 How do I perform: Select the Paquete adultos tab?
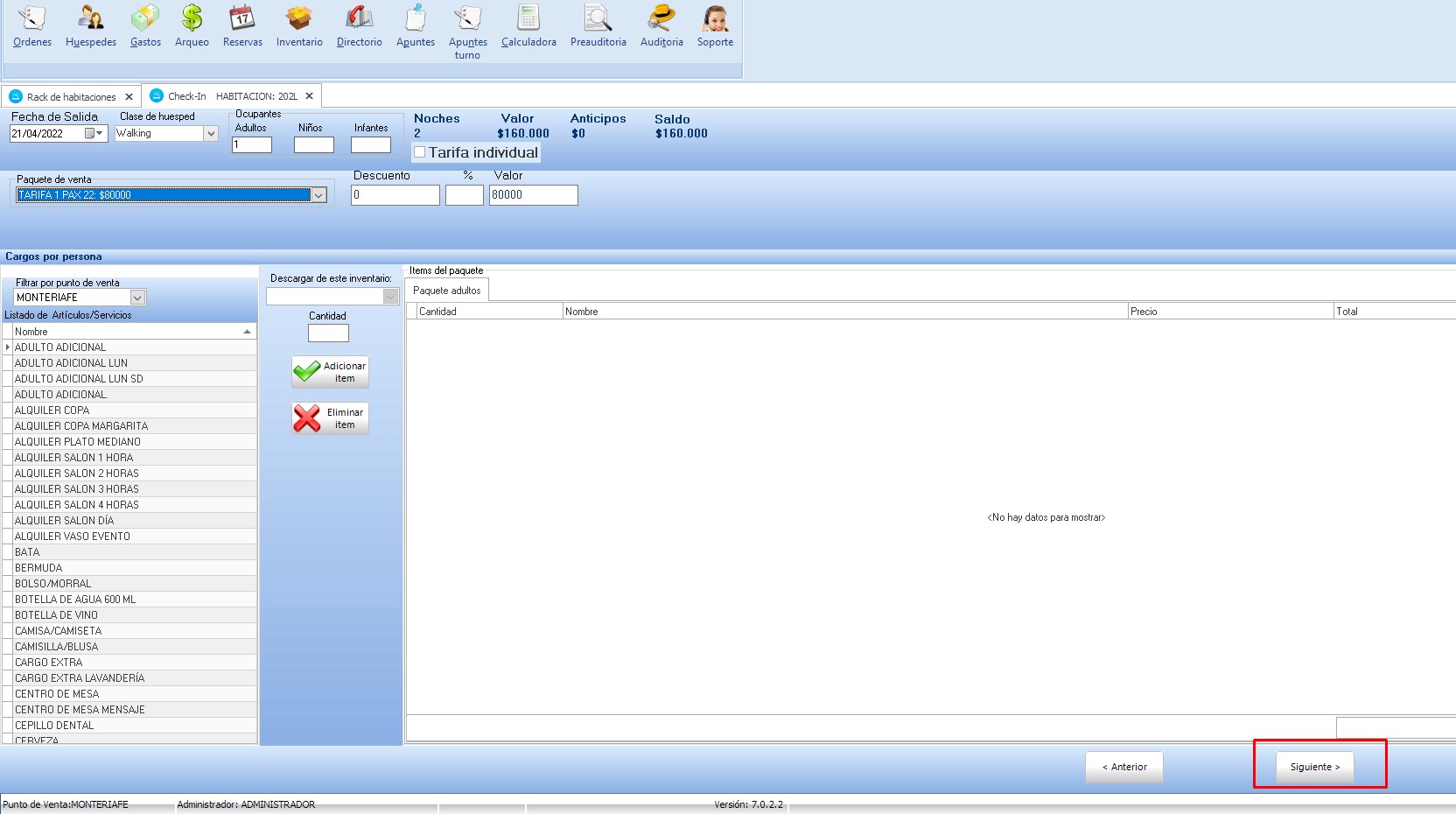[x=446, y=291]
